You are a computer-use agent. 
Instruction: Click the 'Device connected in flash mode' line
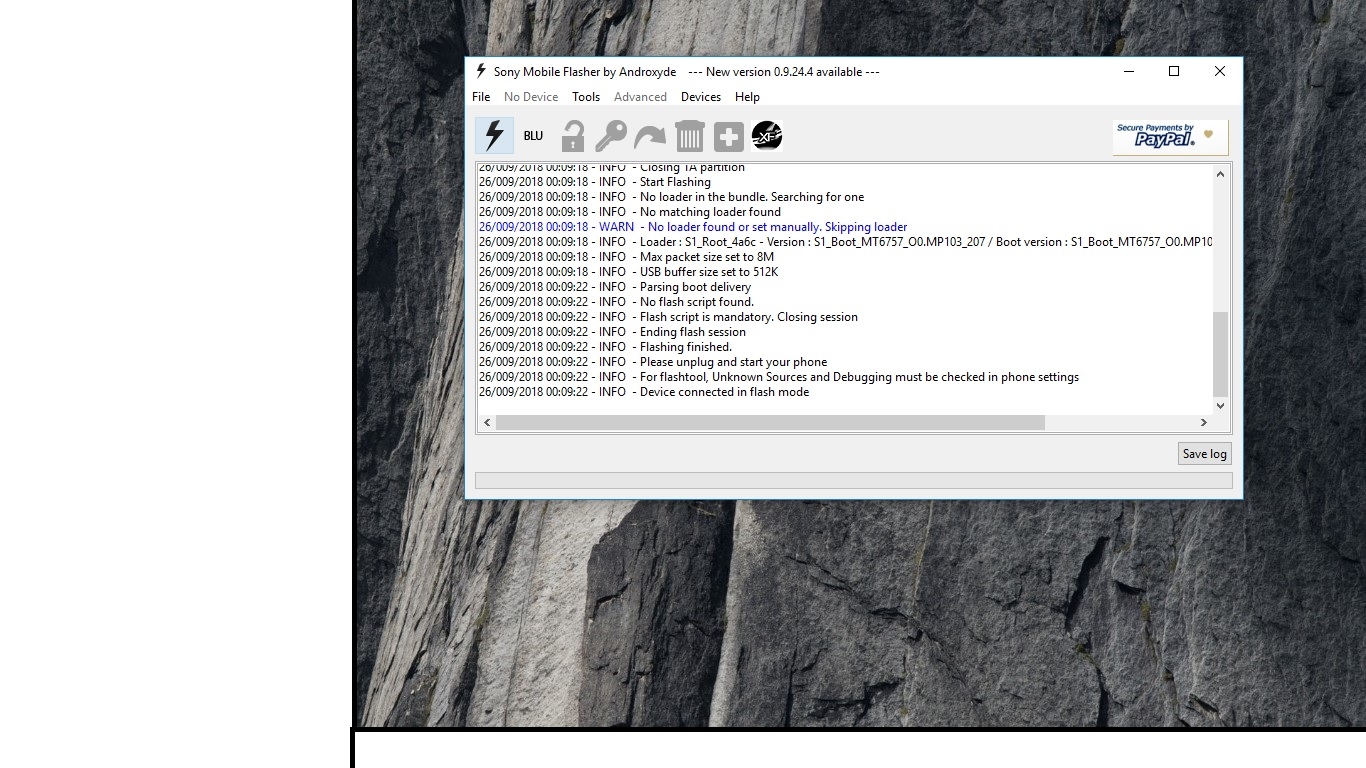644,392
